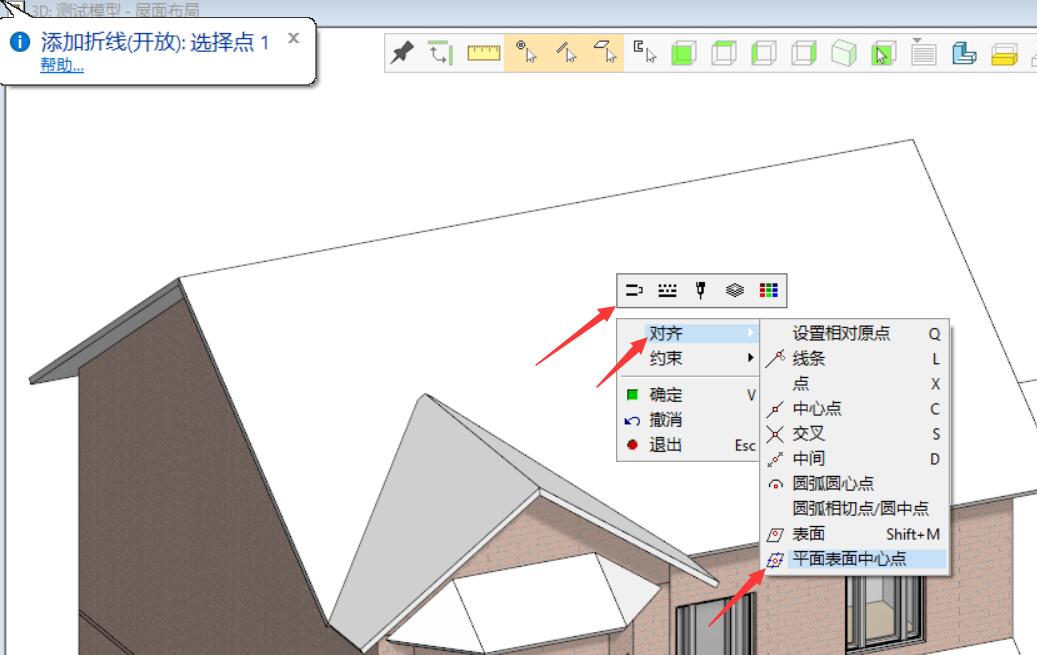Screen dimensions: 1037x655
Task: Click the pushpin icon in the view toolbar
Action: [x=401, y=53]
